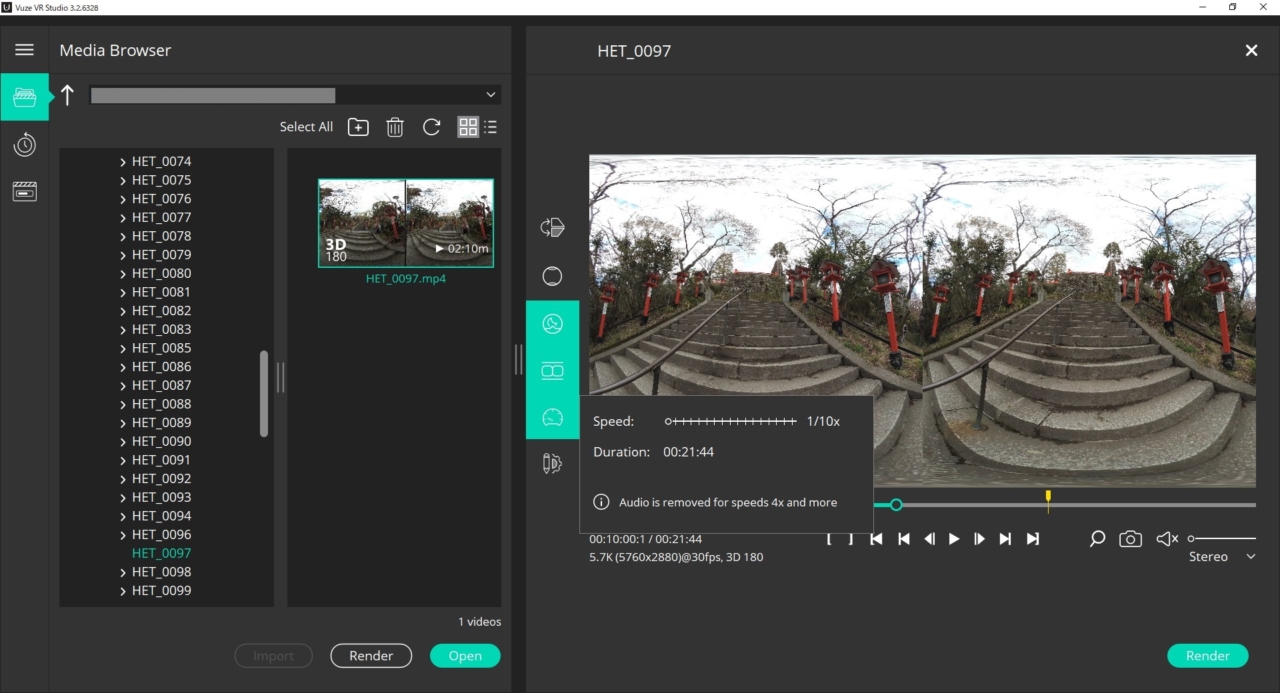
Task: Open the stitching tool icon
Action: click(x=552, y=227)
